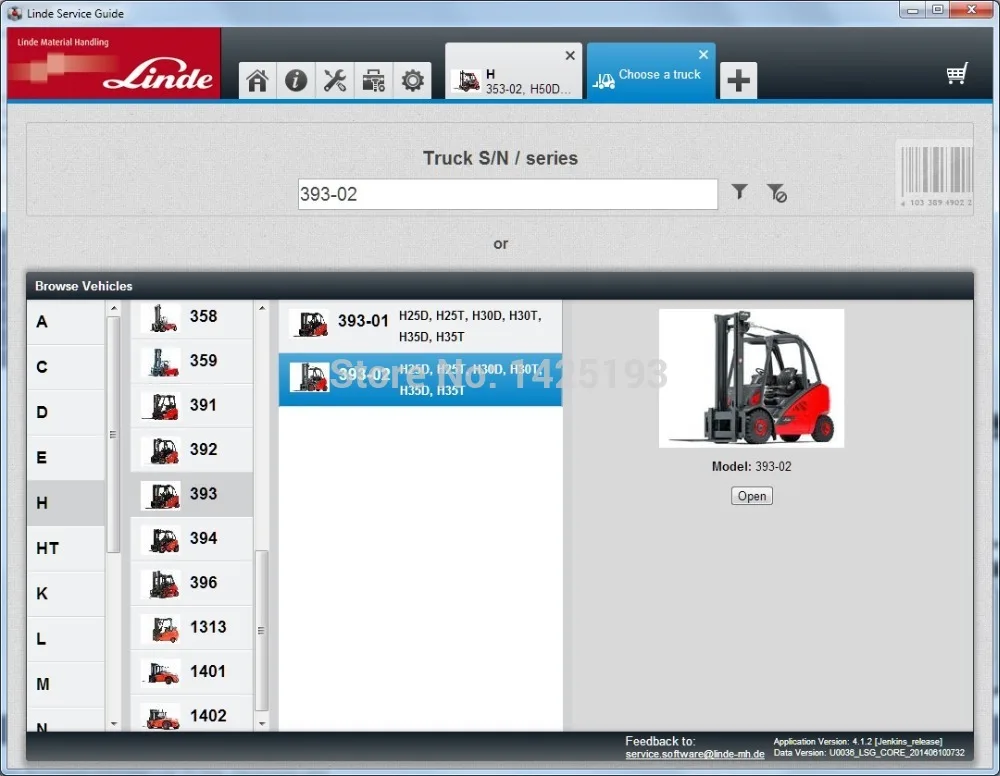Select vehicle category K
The height and width of the screenshot is (776, 1000).
point(66,594)
